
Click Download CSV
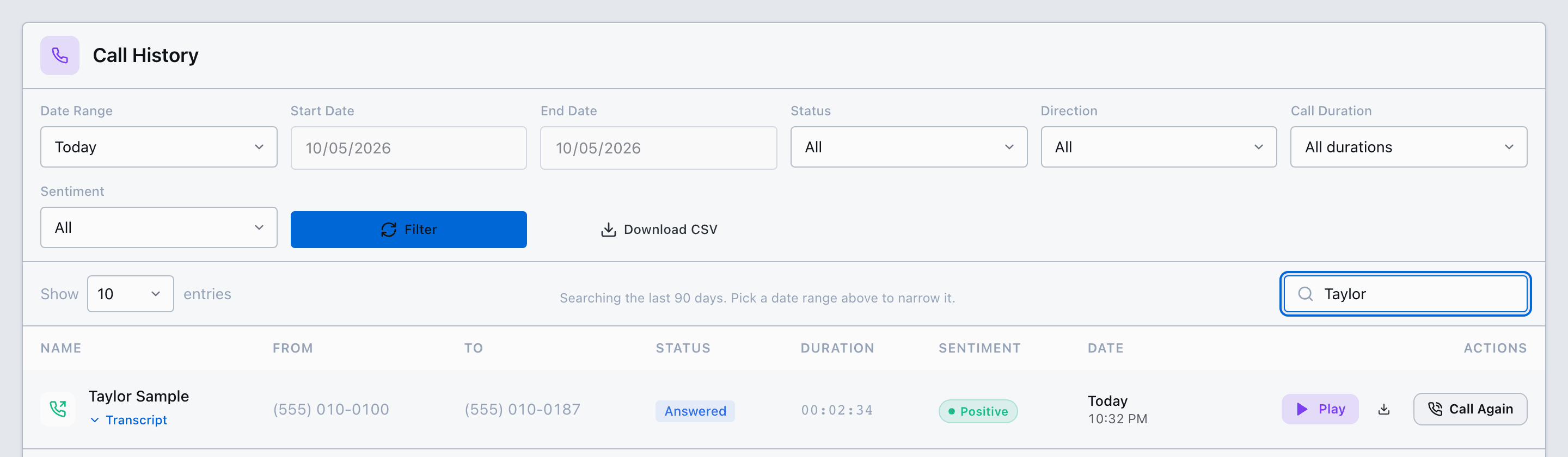[659, 230]
